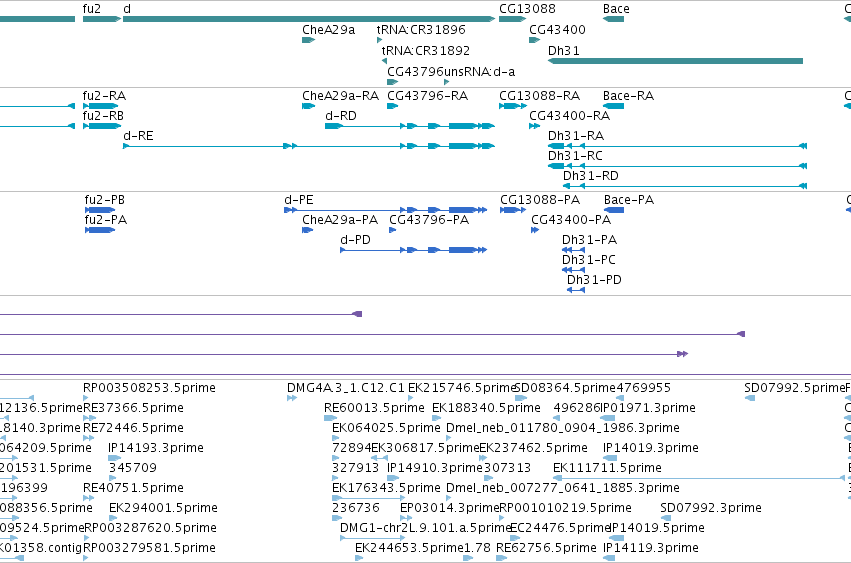Select the d-PD protein label
Screen dimensions: 851x563
point(355,240)
